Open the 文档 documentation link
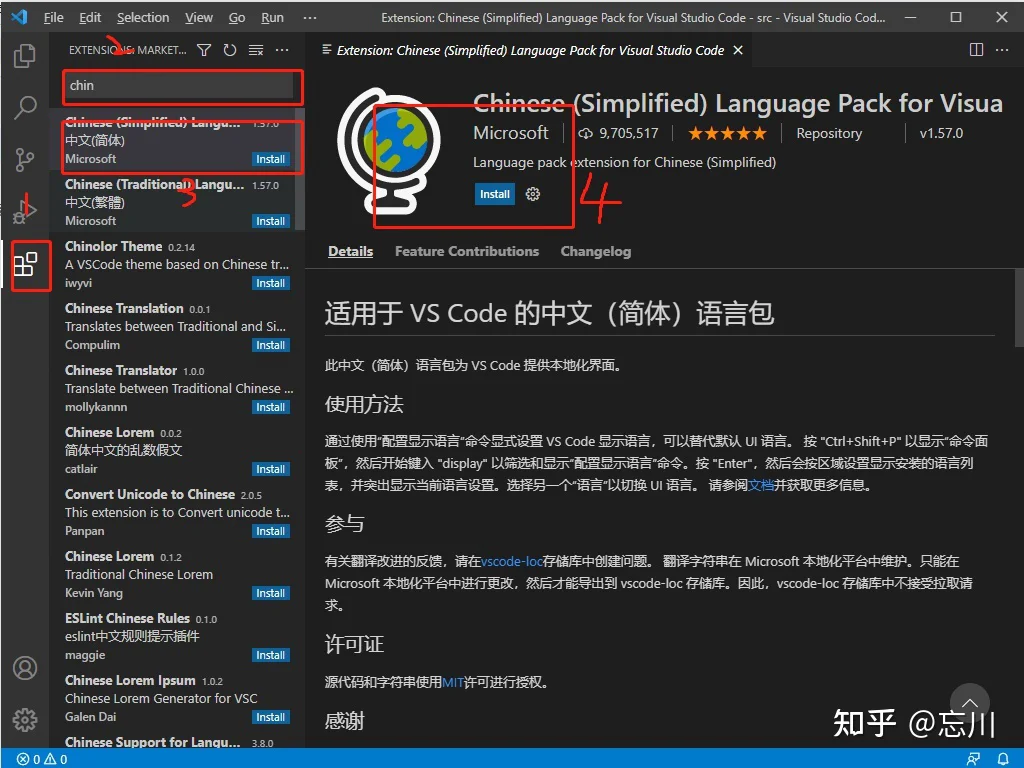Screen dimensions: 1024x768 coord(761,485)
